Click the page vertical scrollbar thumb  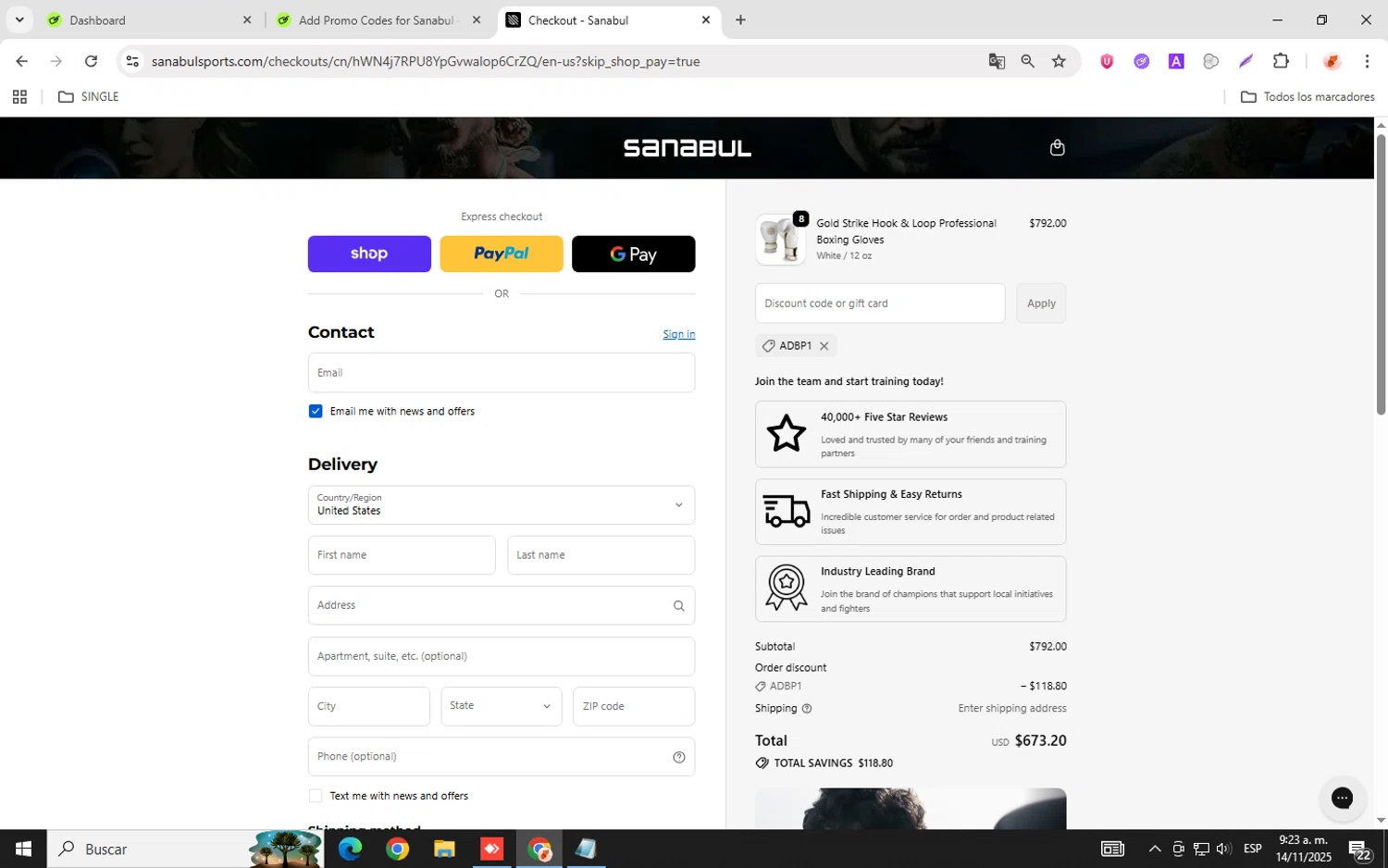pyautogui.click(x=1381, y=274)
